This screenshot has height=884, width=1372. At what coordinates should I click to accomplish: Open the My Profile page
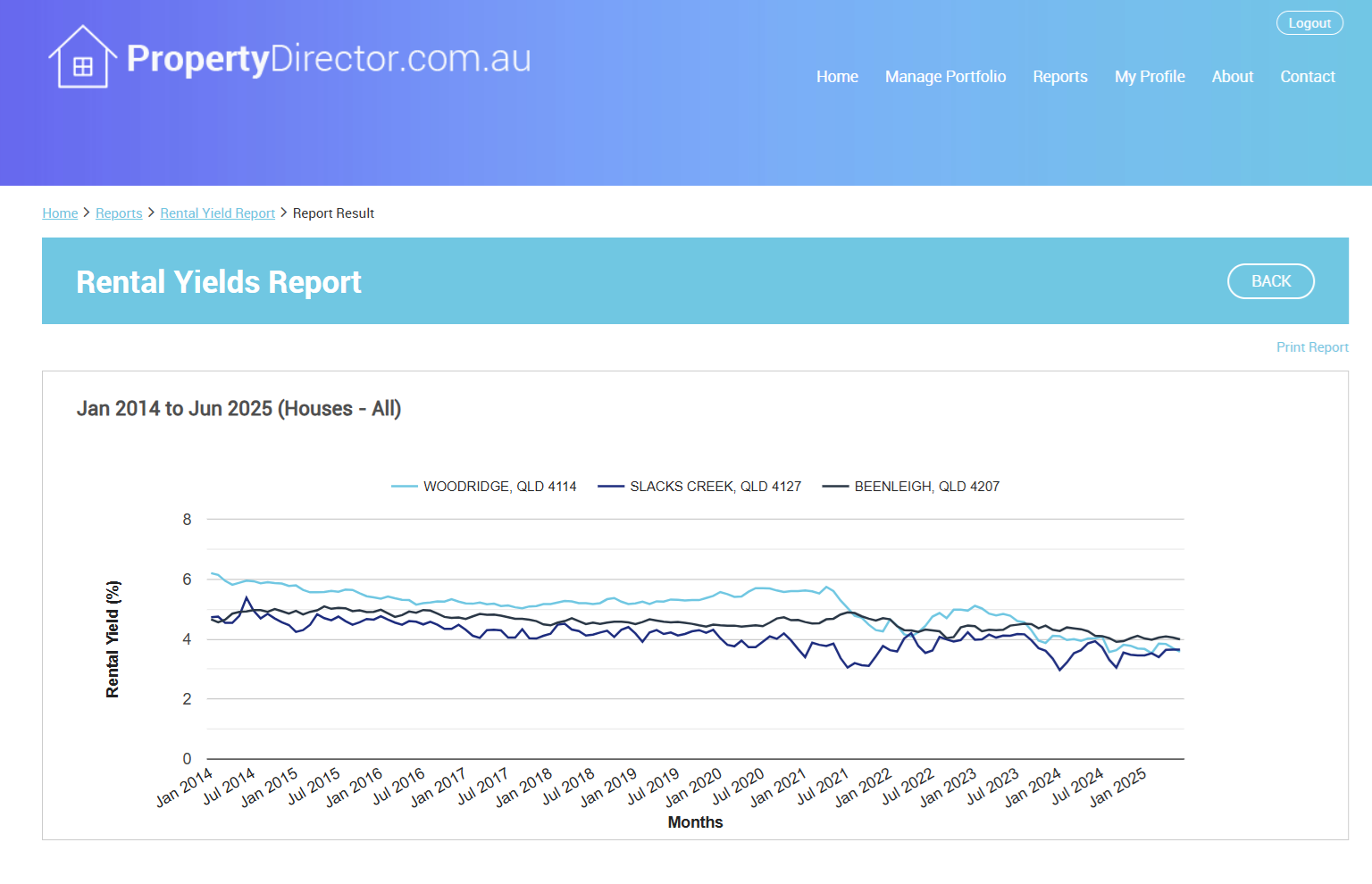point(1150,77)
